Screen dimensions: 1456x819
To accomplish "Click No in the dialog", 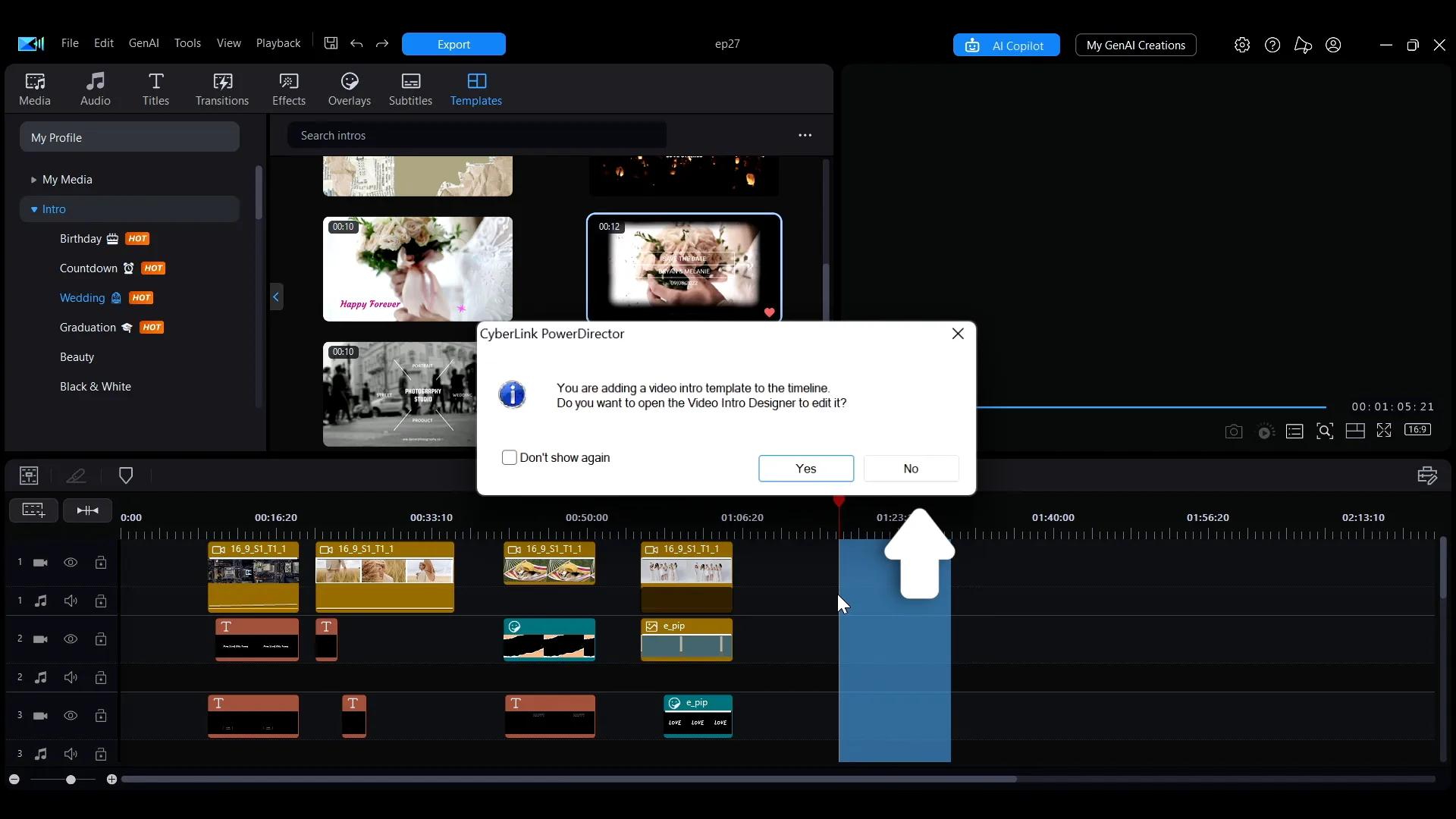I will point(911,469).
